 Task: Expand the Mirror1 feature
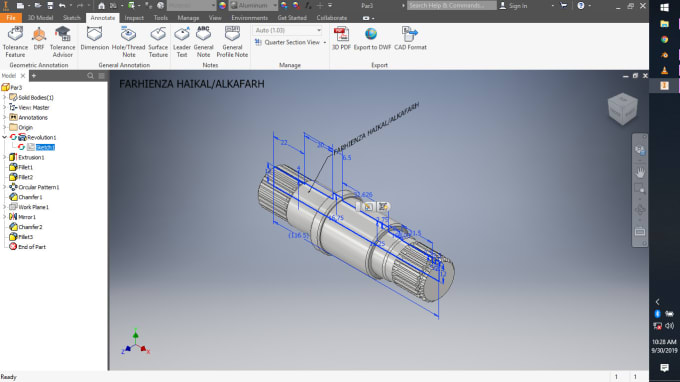[x=5, y=217]
